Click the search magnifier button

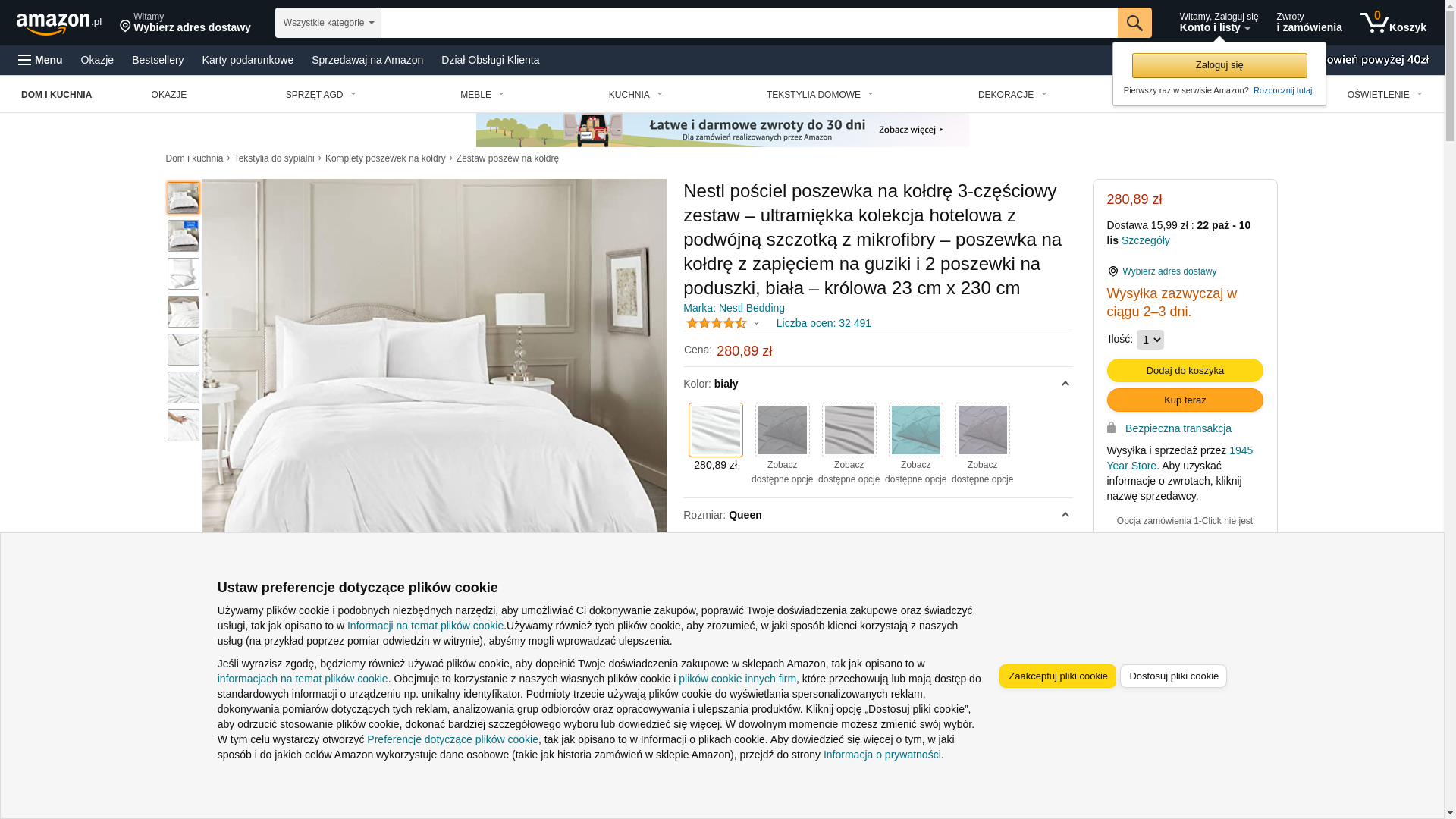[x=1134, y=23]
